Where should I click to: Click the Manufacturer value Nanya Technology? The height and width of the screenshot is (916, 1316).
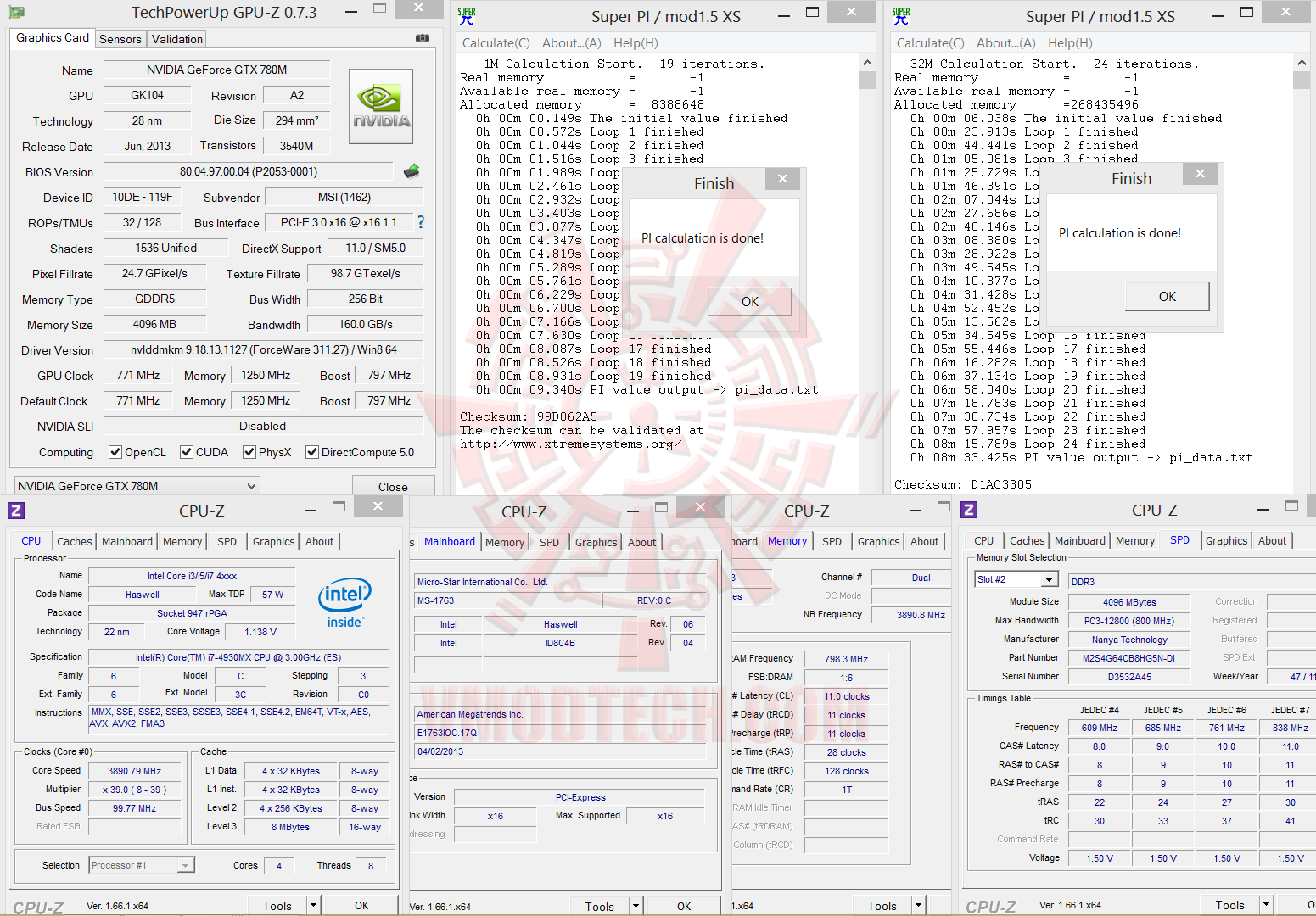(1129, 640)
